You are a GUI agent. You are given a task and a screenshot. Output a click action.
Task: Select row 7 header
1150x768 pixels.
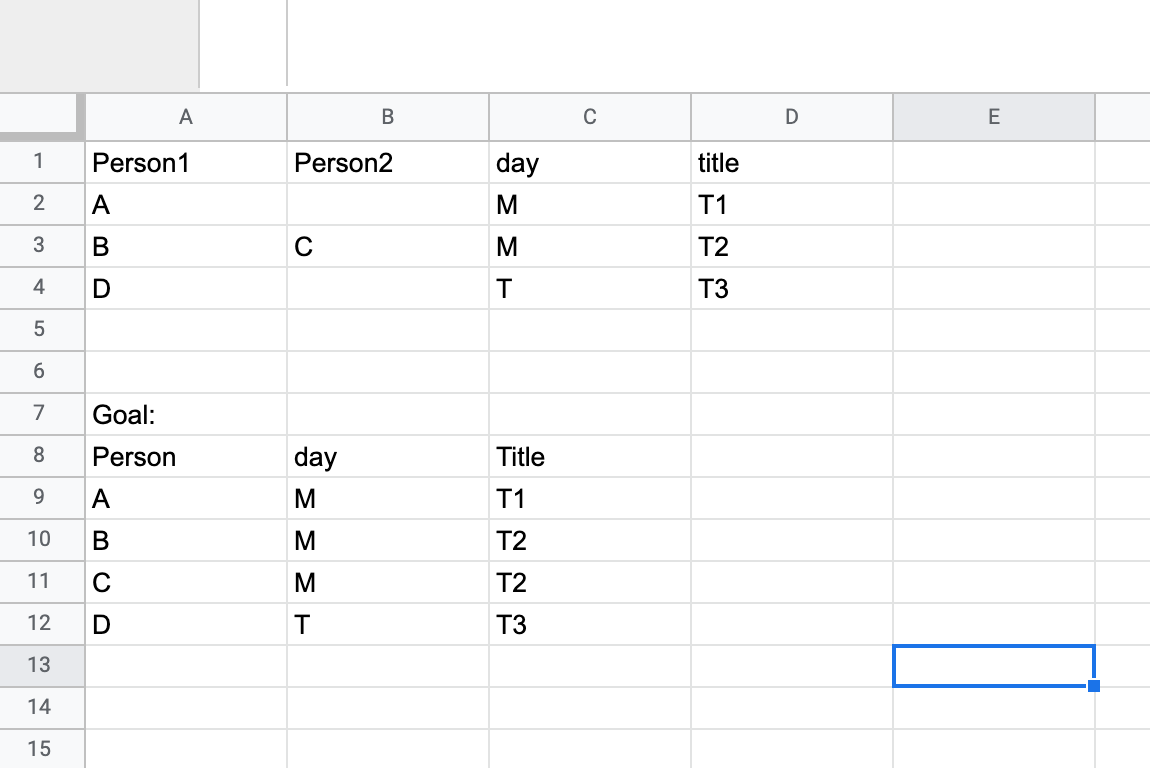42,414
